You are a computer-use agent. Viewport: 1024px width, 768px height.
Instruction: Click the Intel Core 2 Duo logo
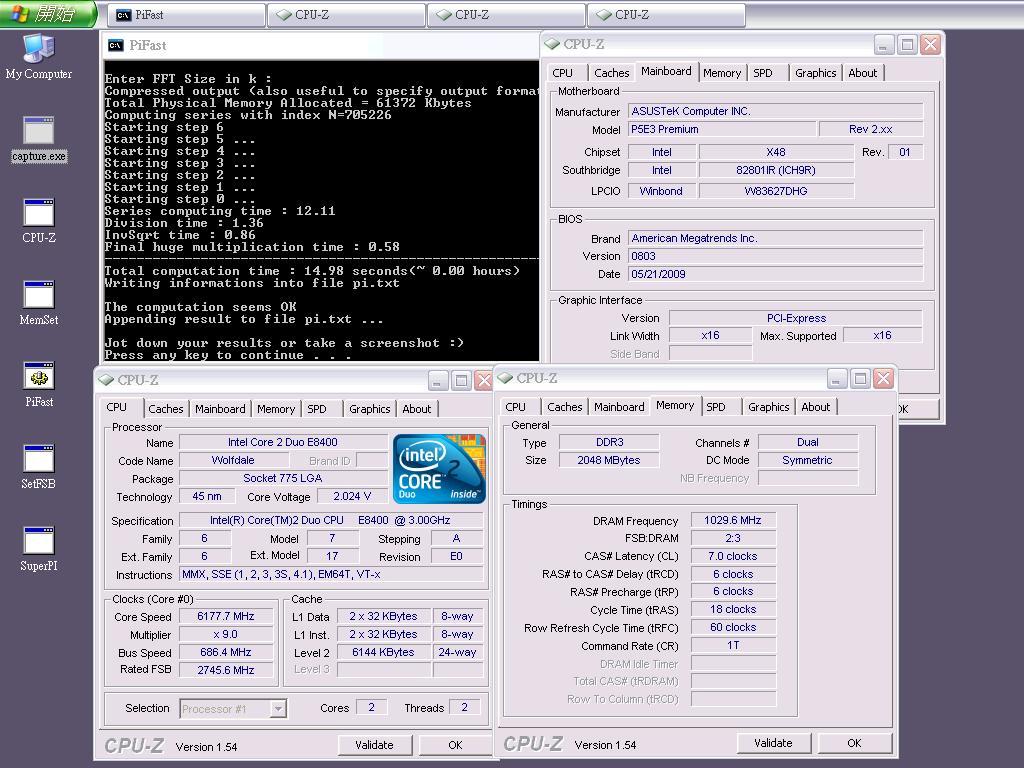pyautogui.click(x=440, y=468)
